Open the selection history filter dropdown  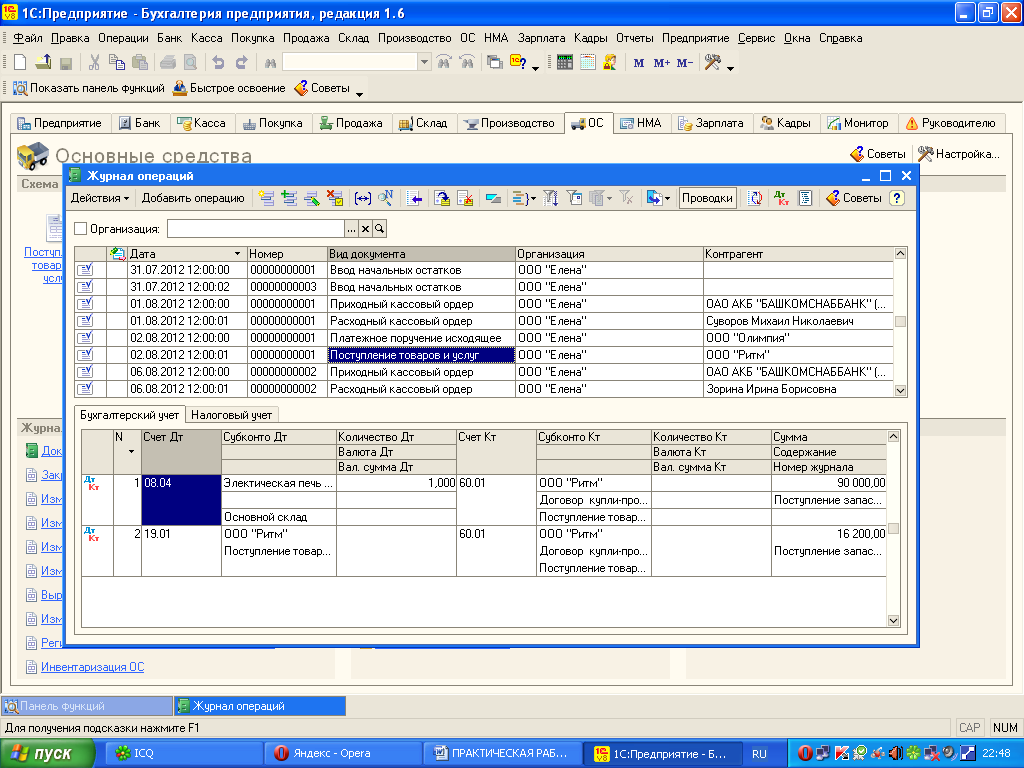(609, 199)
